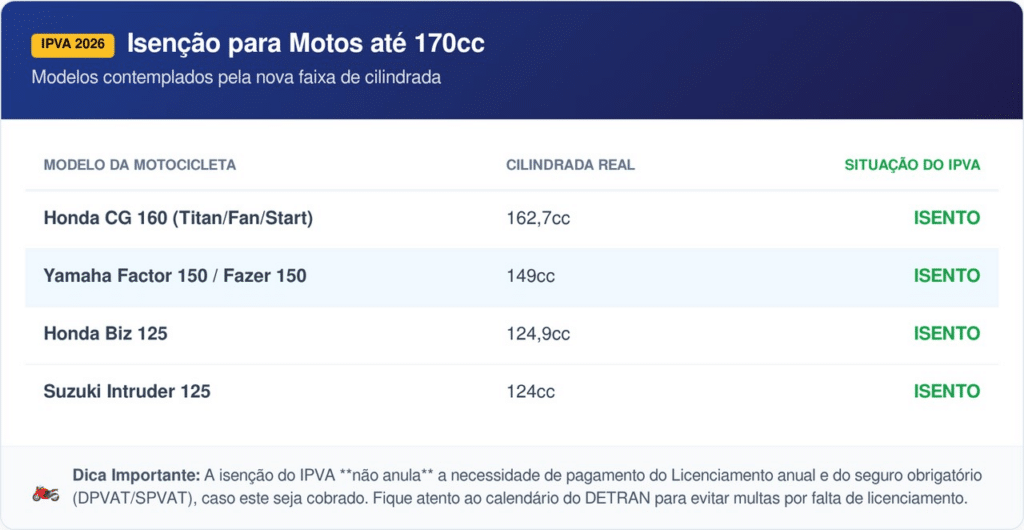1024x530 pixels.
Task: Click the Situação do IPVA column header
Action: [x=912, y=165]
